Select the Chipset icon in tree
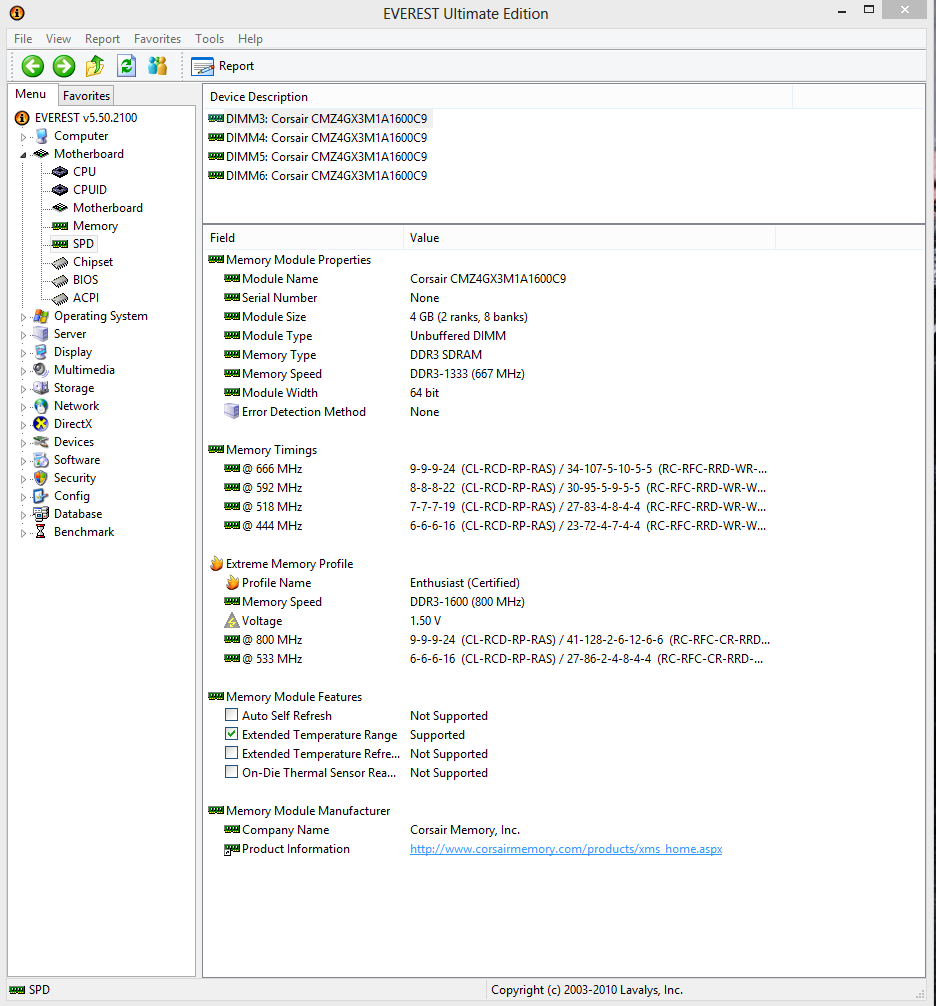This screenshot has width=936, height=1006. 60,262
